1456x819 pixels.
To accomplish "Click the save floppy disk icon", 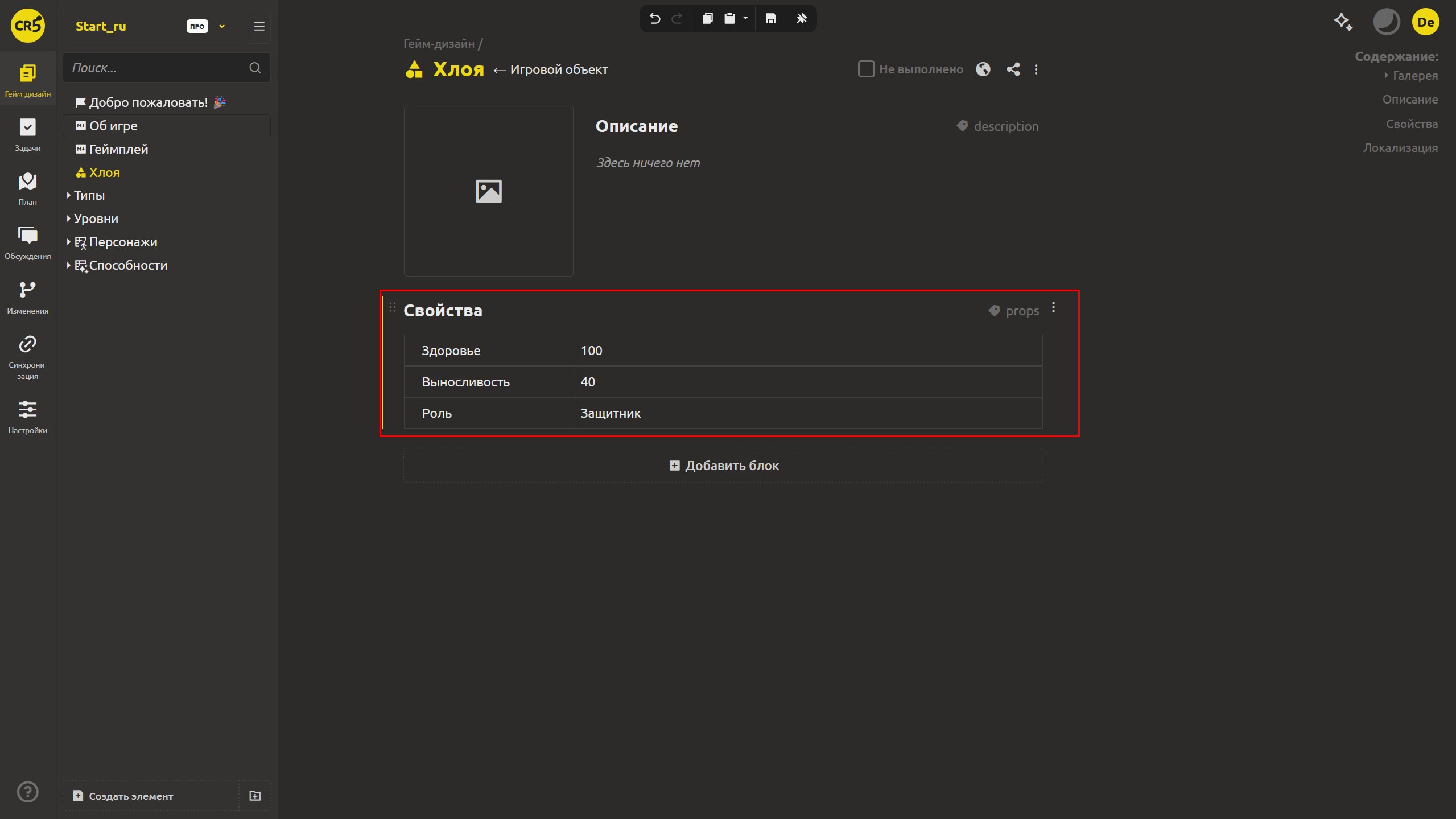I will (770, 19).
